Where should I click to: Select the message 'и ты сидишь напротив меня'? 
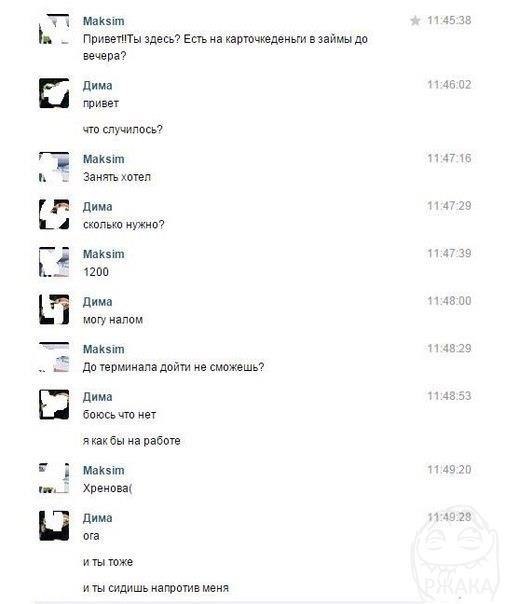(156, 588)
